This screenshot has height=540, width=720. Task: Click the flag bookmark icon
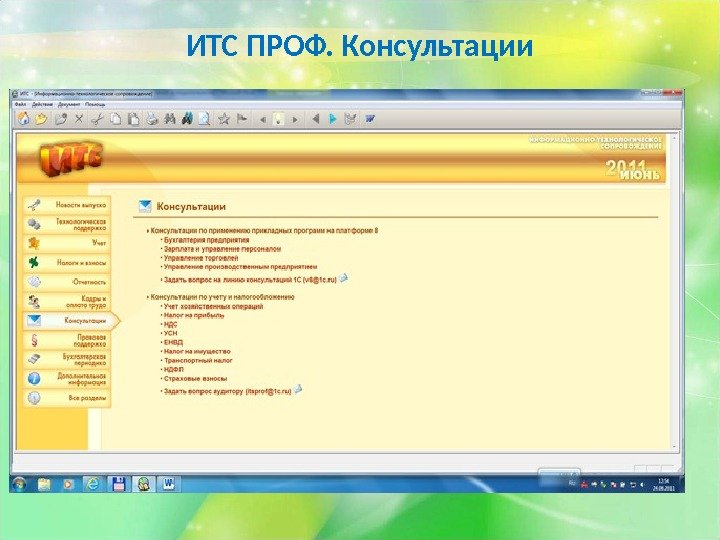tap(242, 119)
